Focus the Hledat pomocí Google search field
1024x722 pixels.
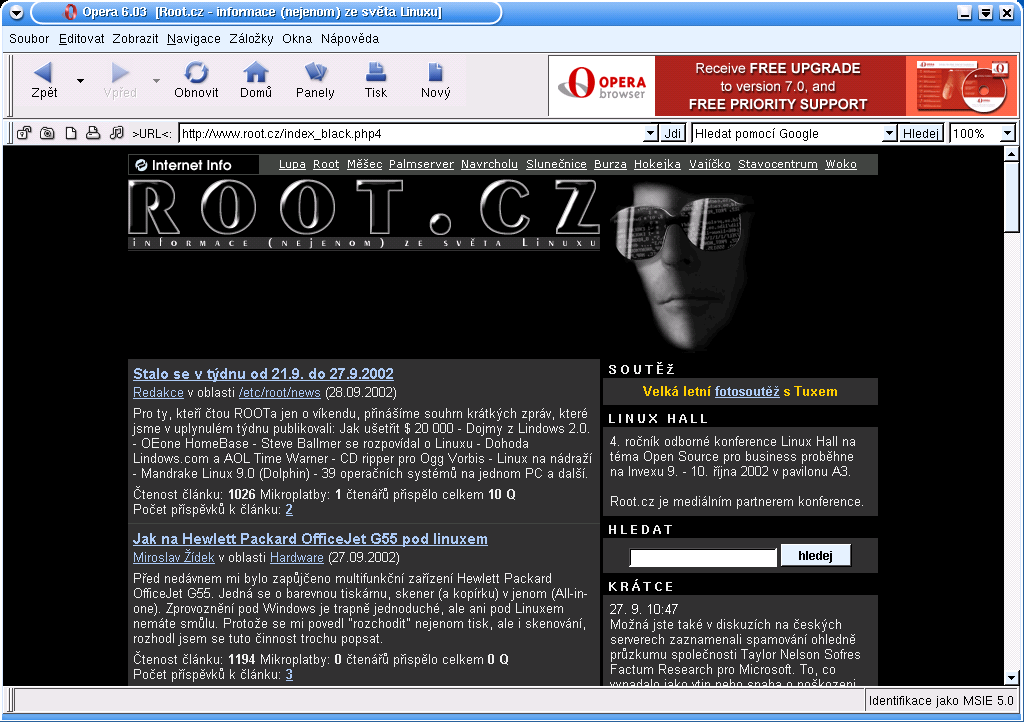(788, 133)
